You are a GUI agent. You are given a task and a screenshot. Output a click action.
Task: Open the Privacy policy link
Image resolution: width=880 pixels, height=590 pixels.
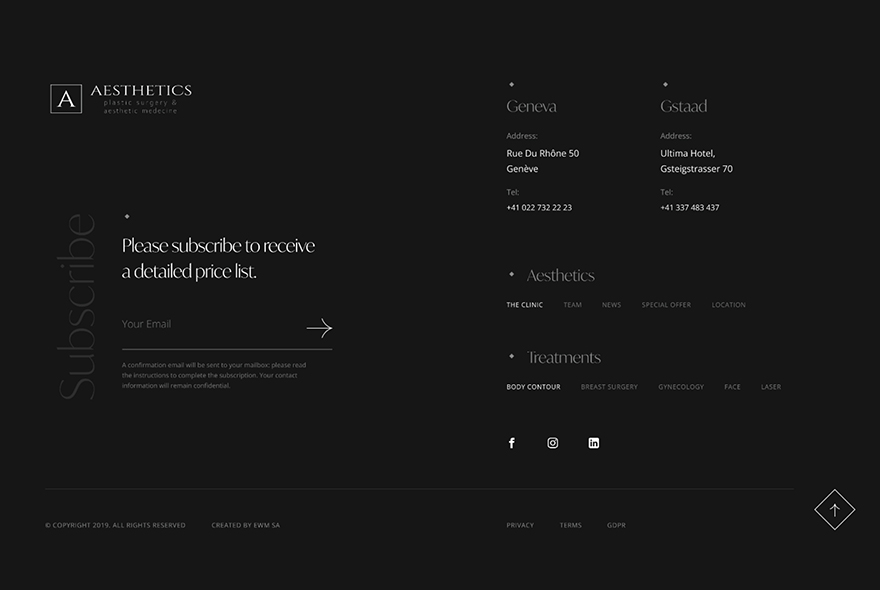click(520, 525)
